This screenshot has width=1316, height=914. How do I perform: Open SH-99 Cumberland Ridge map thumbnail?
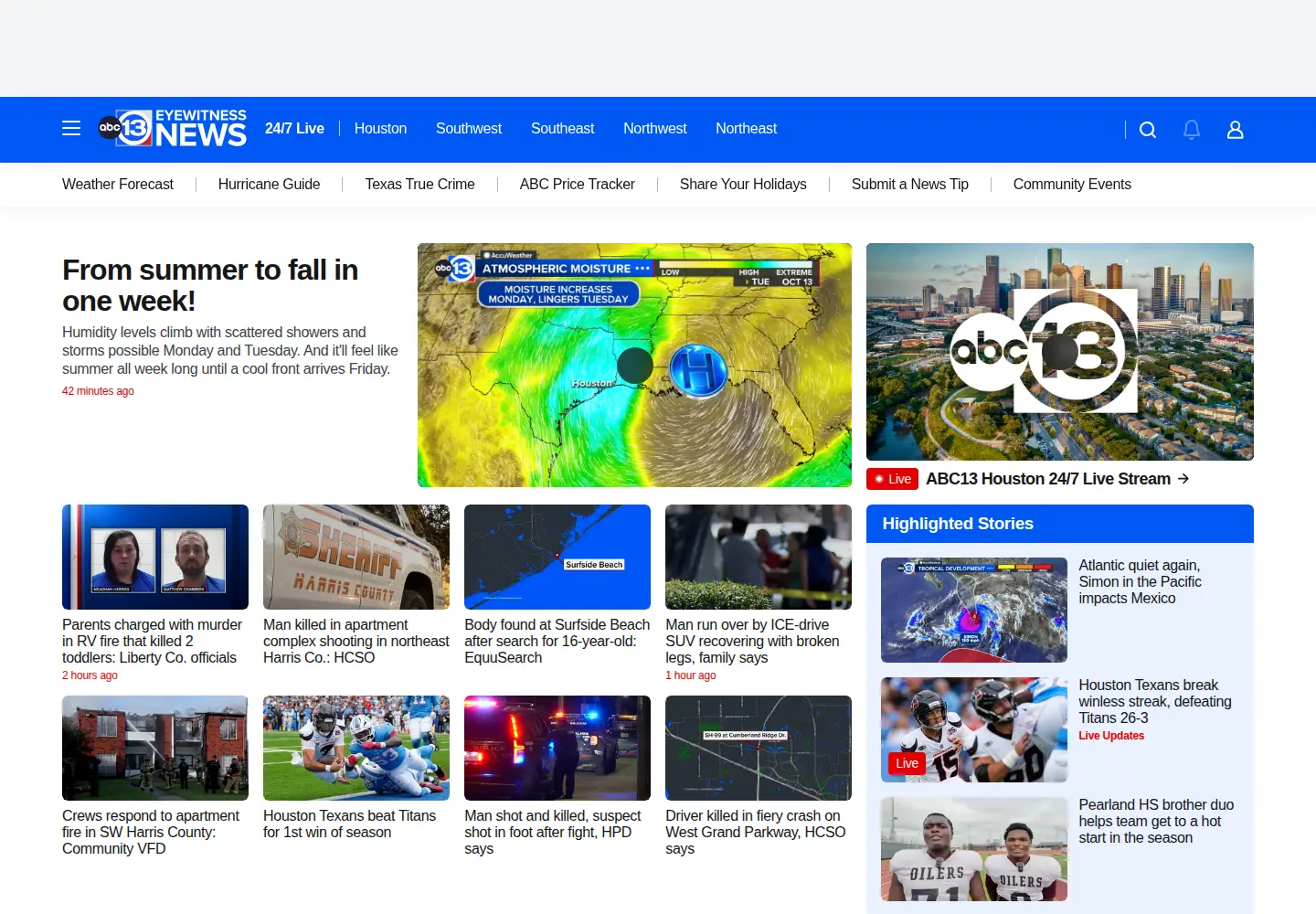[759, 748]
